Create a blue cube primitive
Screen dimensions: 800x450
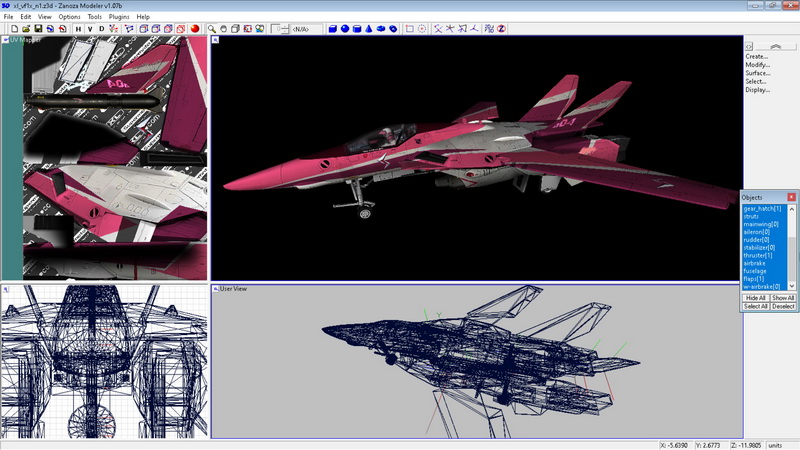pyautogui.click(x=333, y=29)
